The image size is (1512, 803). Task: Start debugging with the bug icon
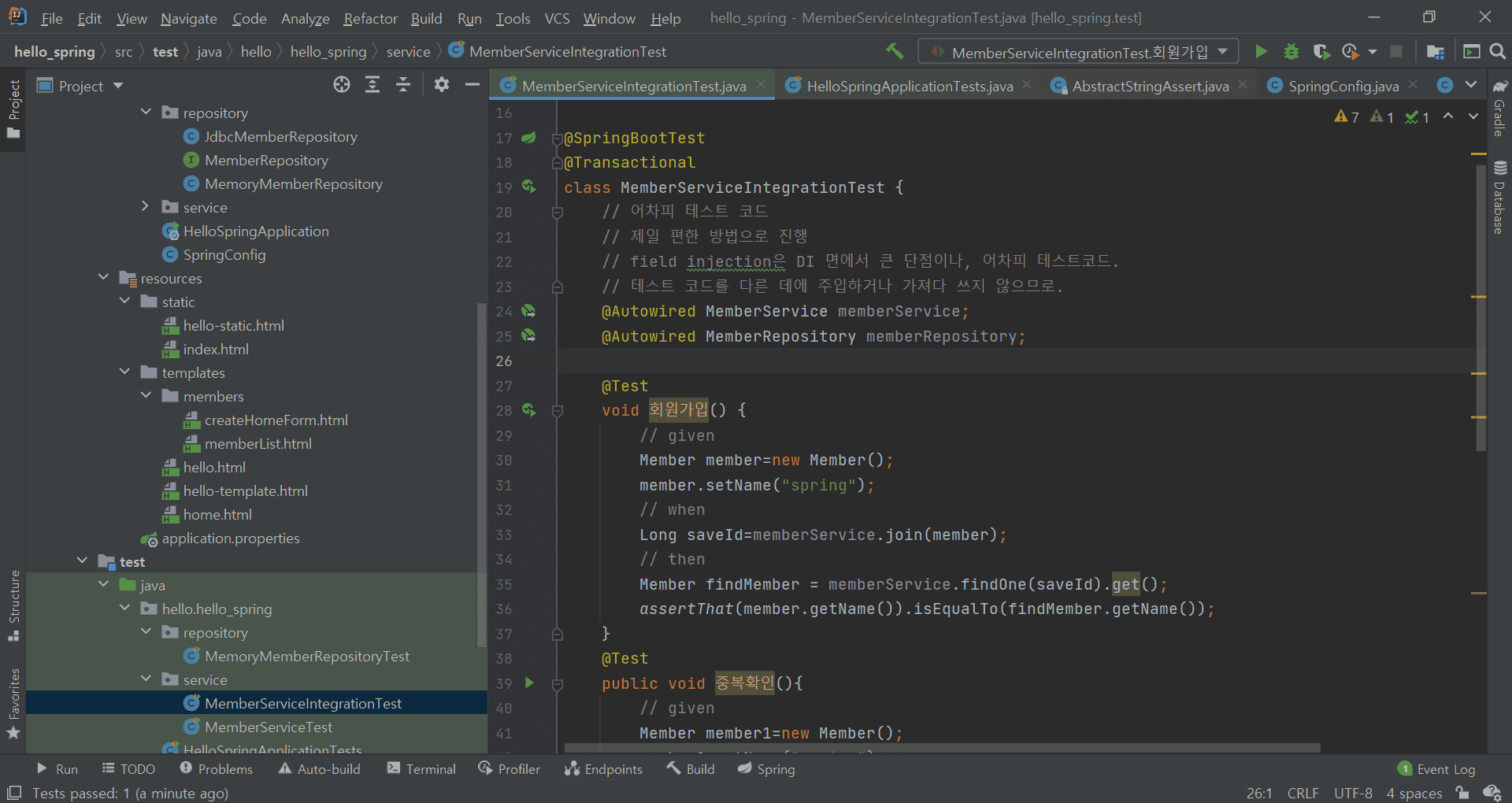1291,51
